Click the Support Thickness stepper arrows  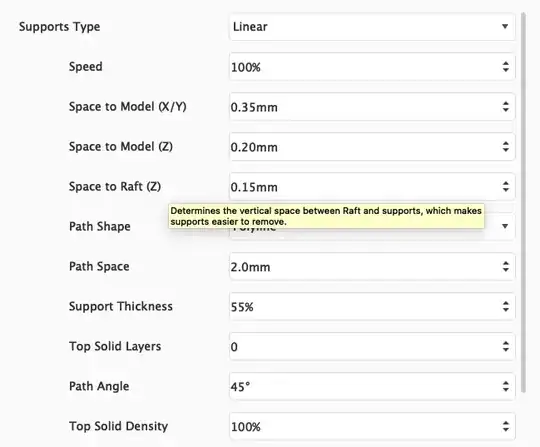pyautogui.click(x=505, y=306)
